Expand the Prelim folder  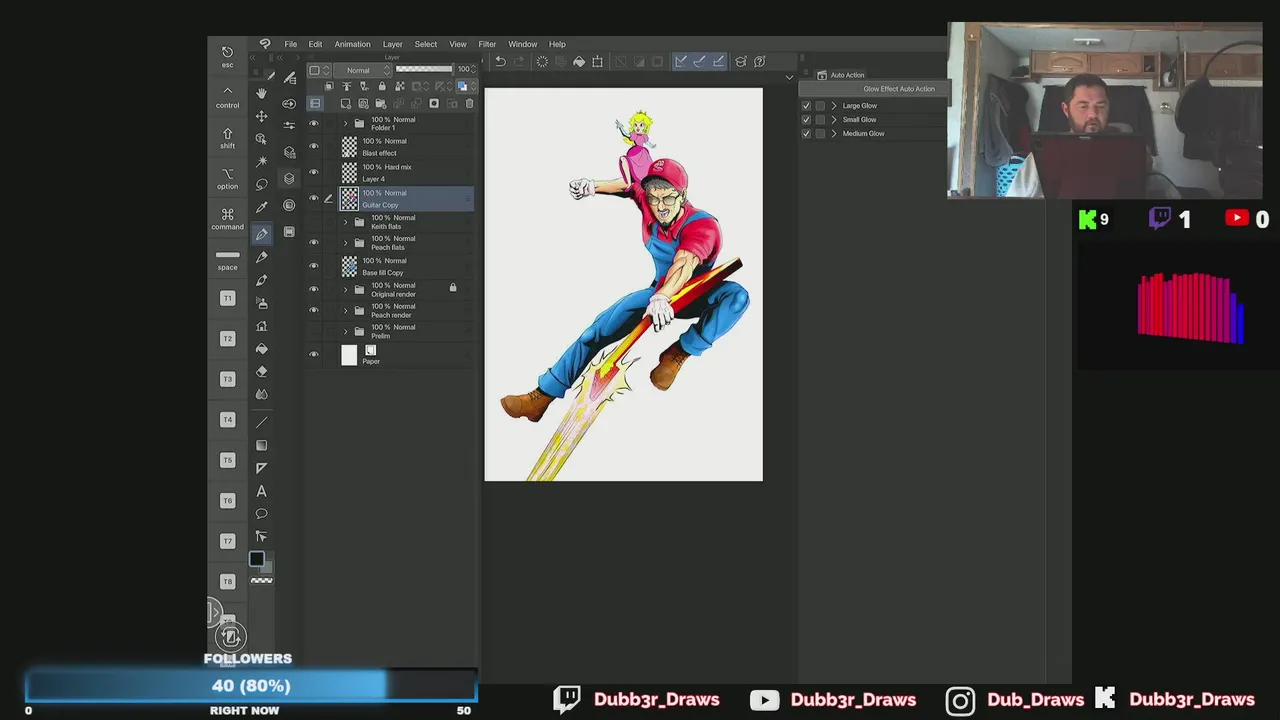coord(346,331)
